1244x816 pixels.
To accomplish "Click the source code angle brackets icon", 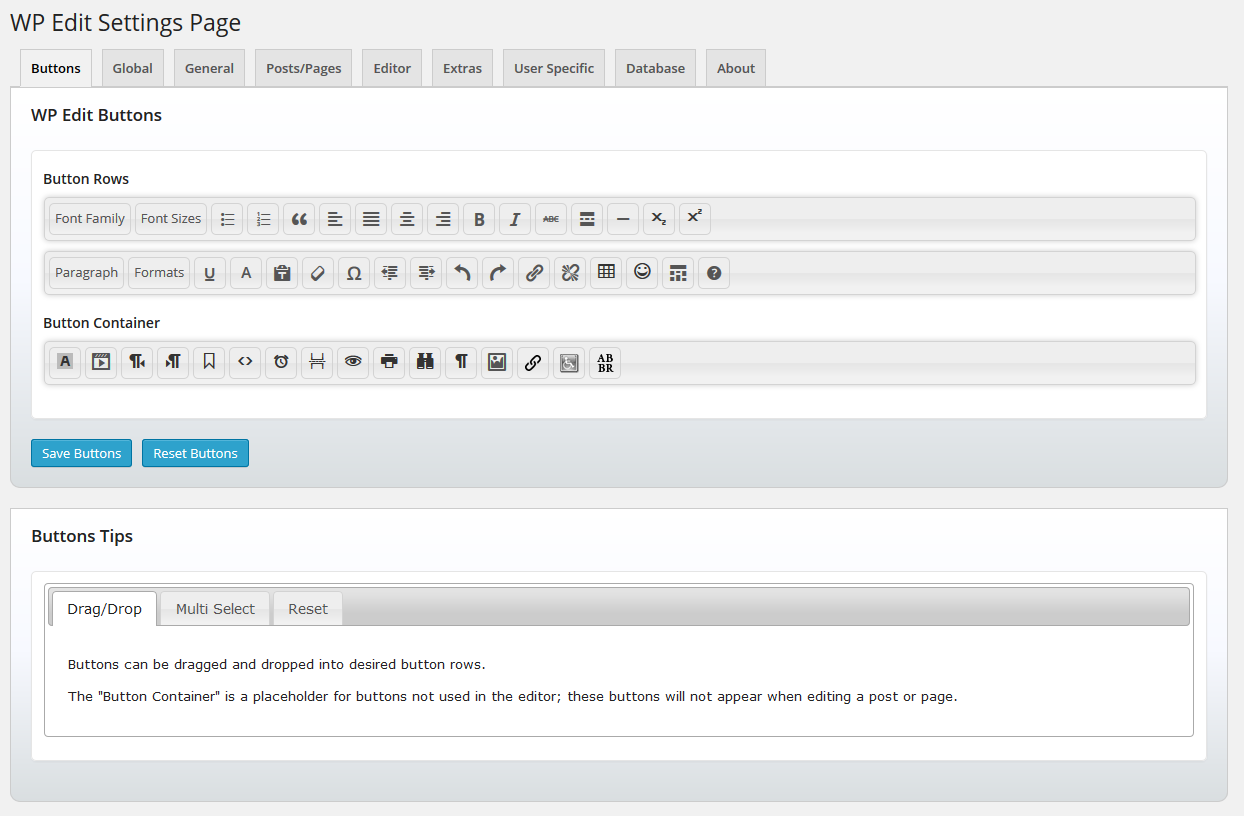I will [x=245, y=363].
